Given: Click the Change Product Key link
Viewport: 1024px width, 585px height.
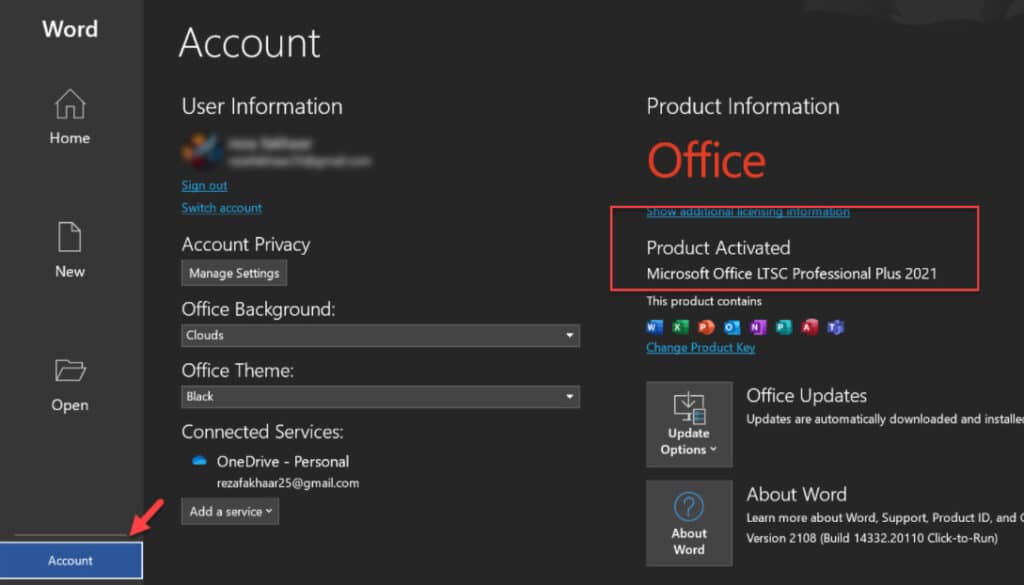Looking at the screenshot, I should tap(701, 347).
